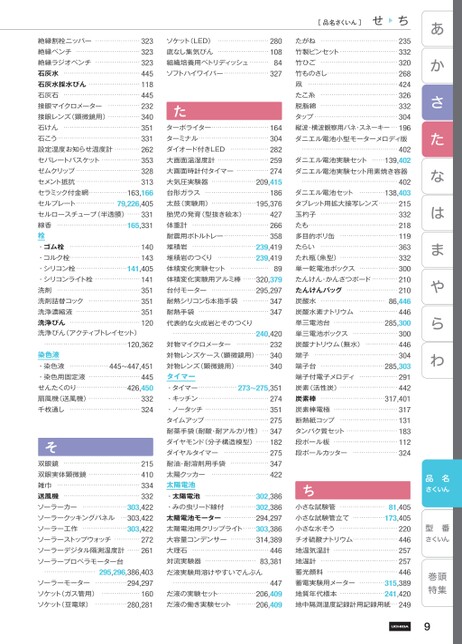Open the underlined 太陽電池 category heading
The image size is (462, 644).
(181, 485)
